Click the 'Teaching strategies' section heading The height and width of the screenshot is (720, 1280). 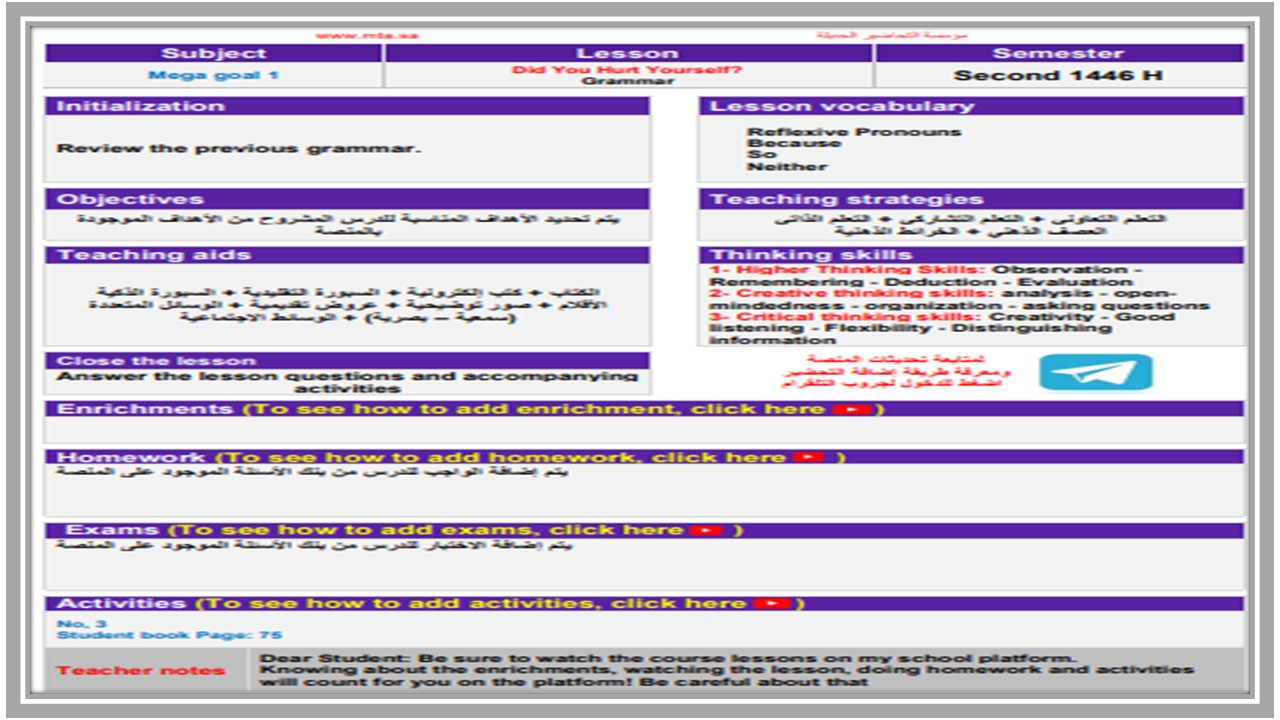click(x=847, y=199)
